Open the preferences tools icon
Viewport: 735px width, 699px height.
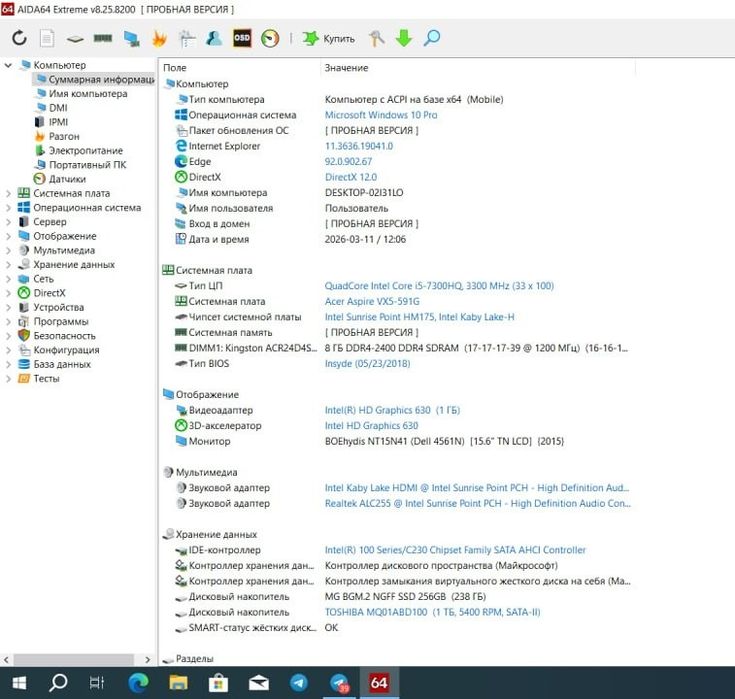coord(376,38)
